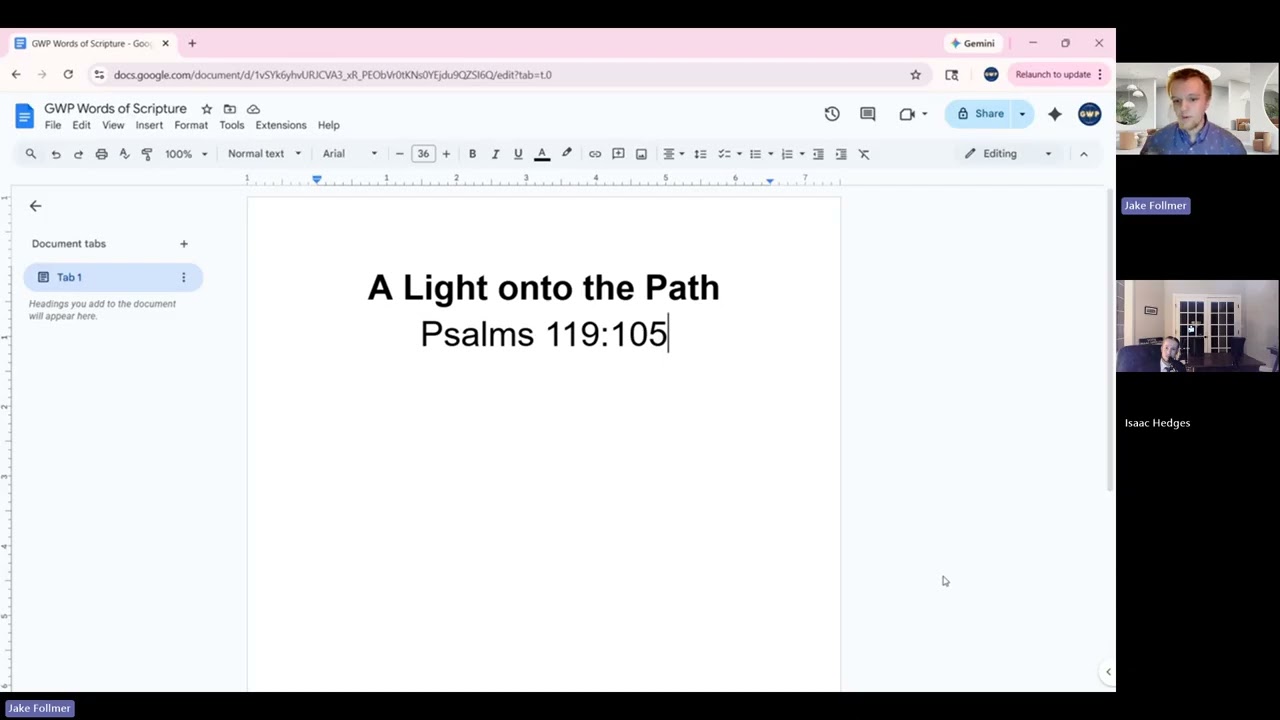Viewport: 1280px width, 720px height.
Task: Toggle underline formatting
Action: (518, 154)
